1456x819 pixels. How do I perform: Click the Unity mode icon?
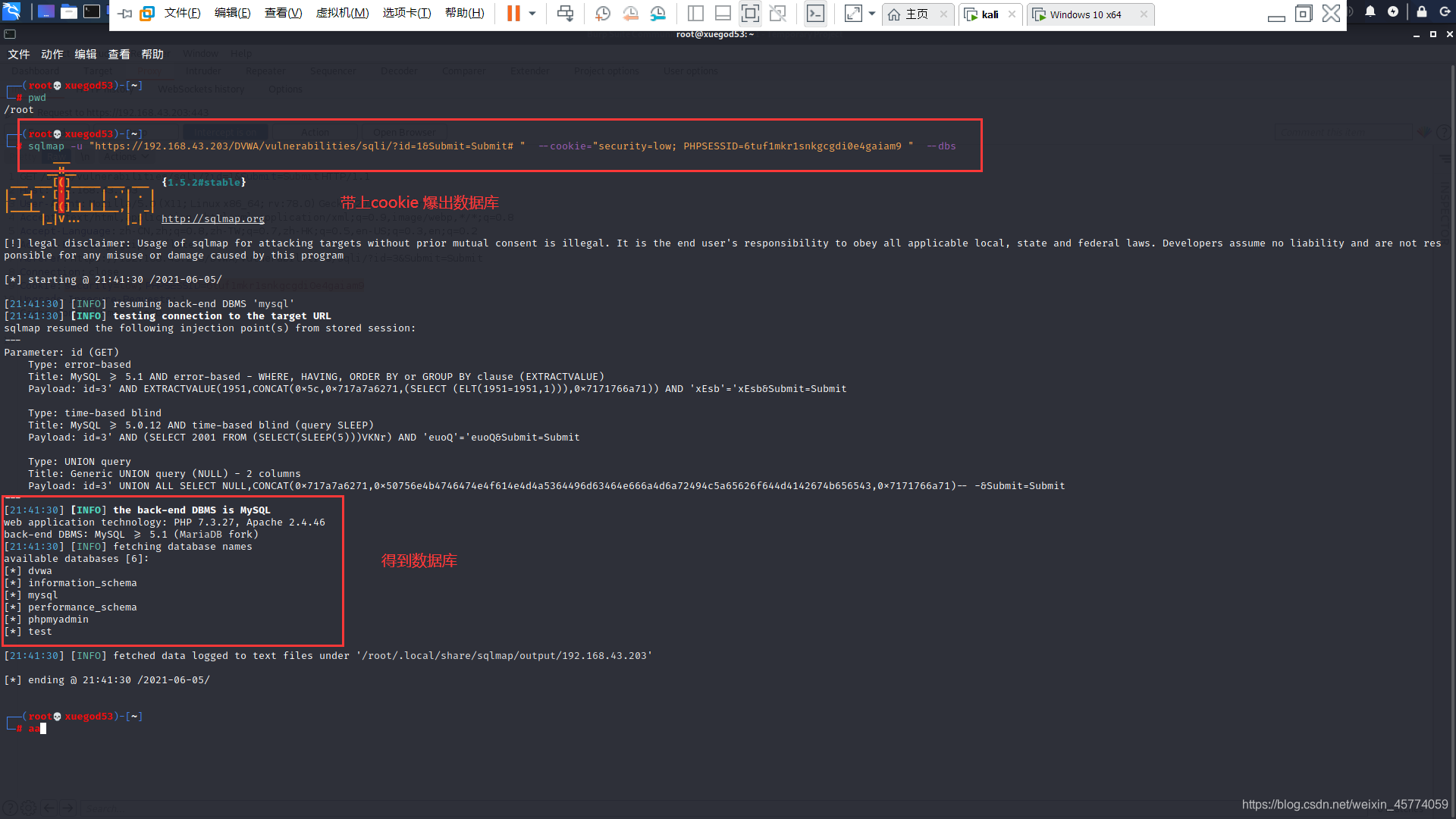pos(777,14)
